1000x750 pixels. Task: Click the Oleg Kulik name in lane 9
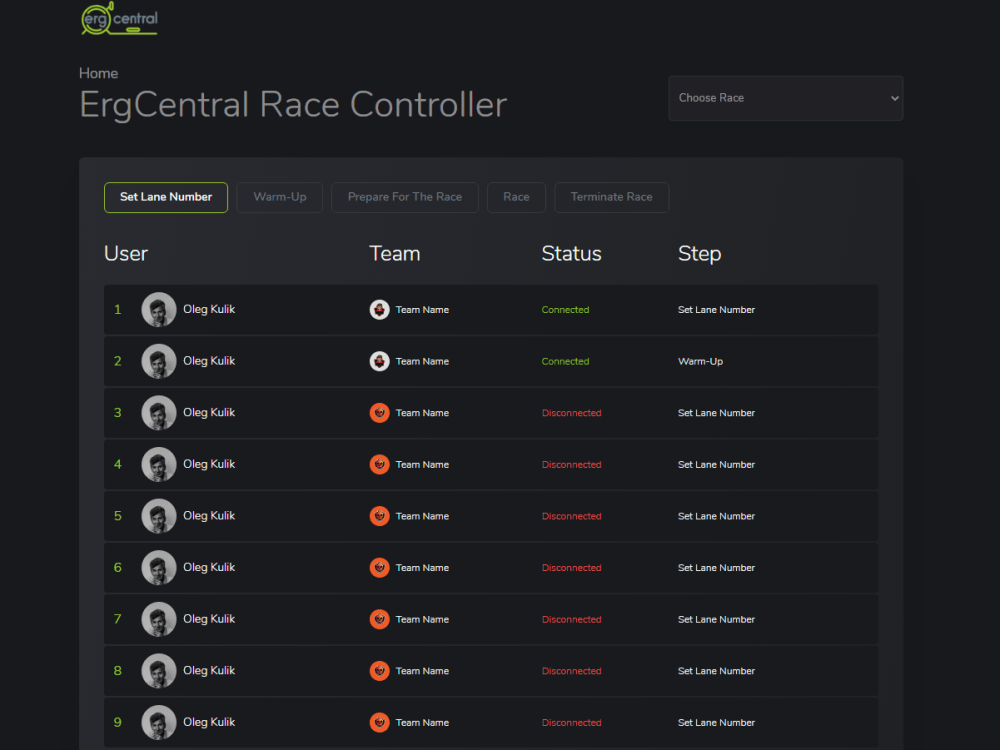tap(209, 723)
